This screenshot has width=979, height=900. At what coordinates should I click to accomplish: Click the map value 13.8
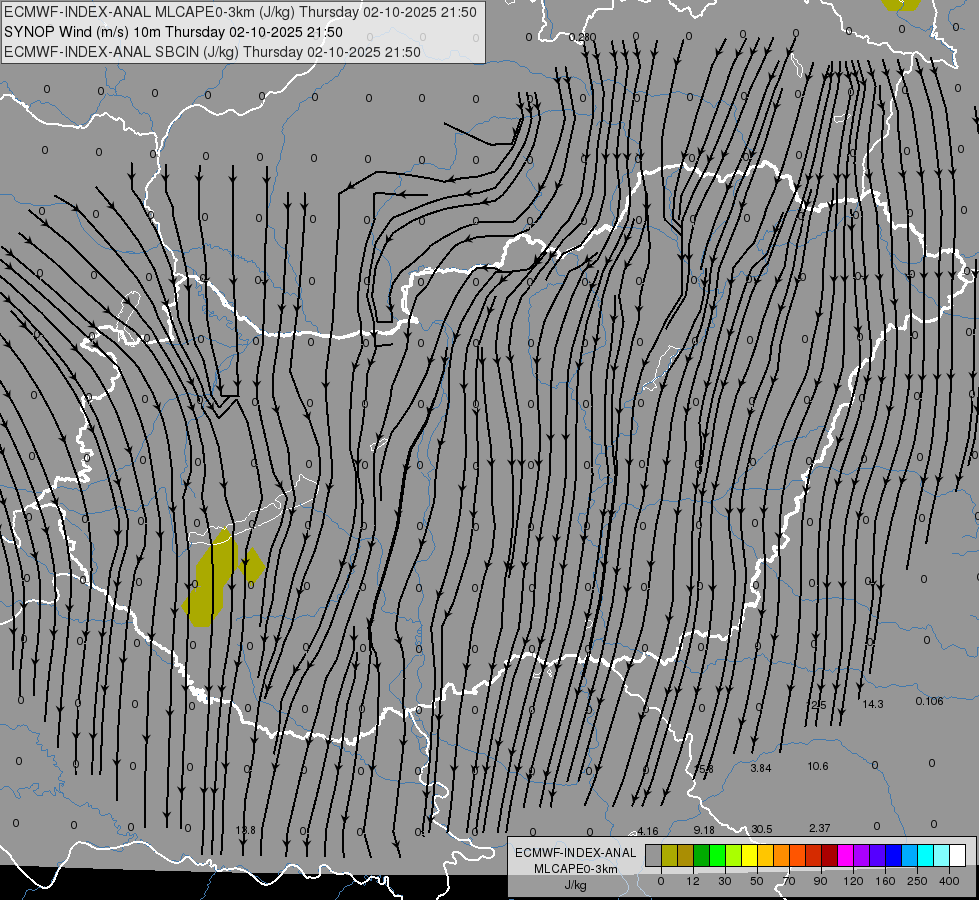coord(245,830)
